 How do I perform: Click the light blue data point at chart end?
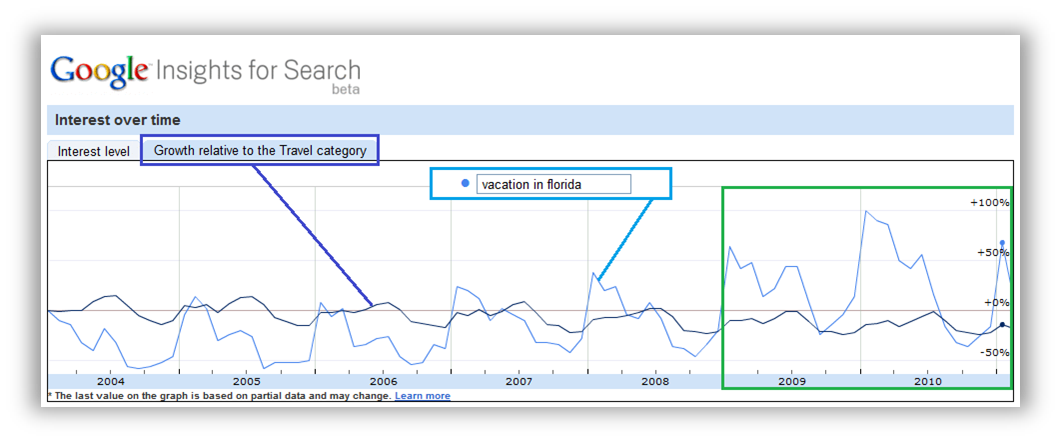click(x=1002, y=242)
